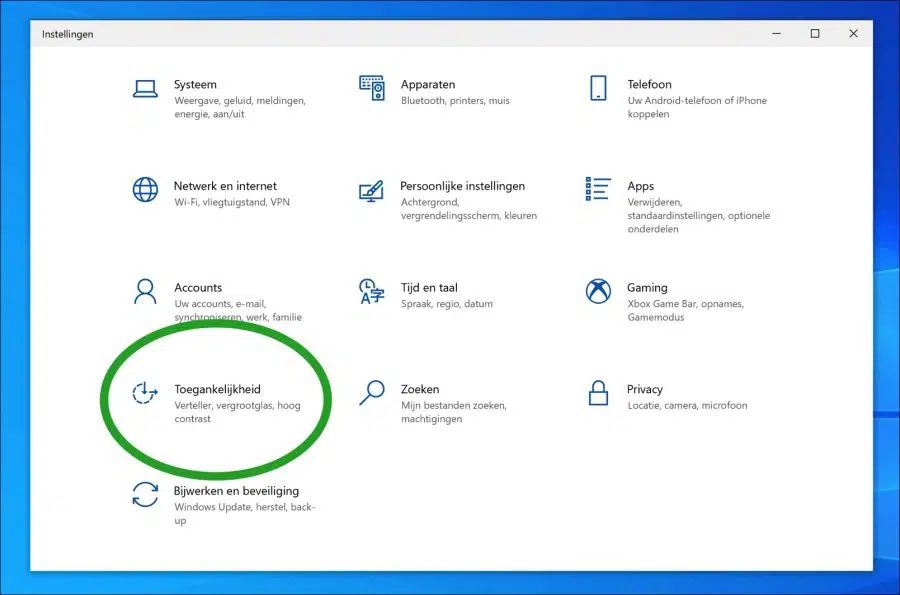The height and width of the screenshot is (595, 900).
Task: Open Telefoon settings heading
Action: [649, 84]
